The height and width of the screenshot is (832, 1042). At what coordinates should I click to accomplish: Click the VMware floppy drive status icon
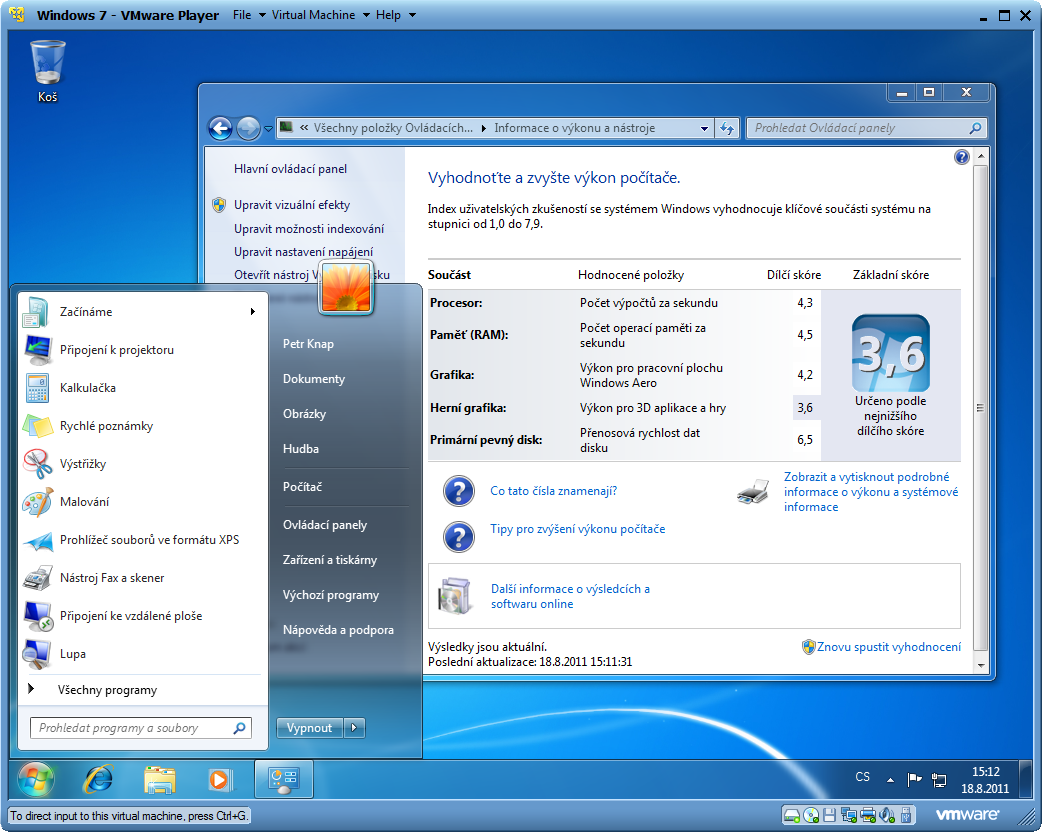[x=829, y=815]
